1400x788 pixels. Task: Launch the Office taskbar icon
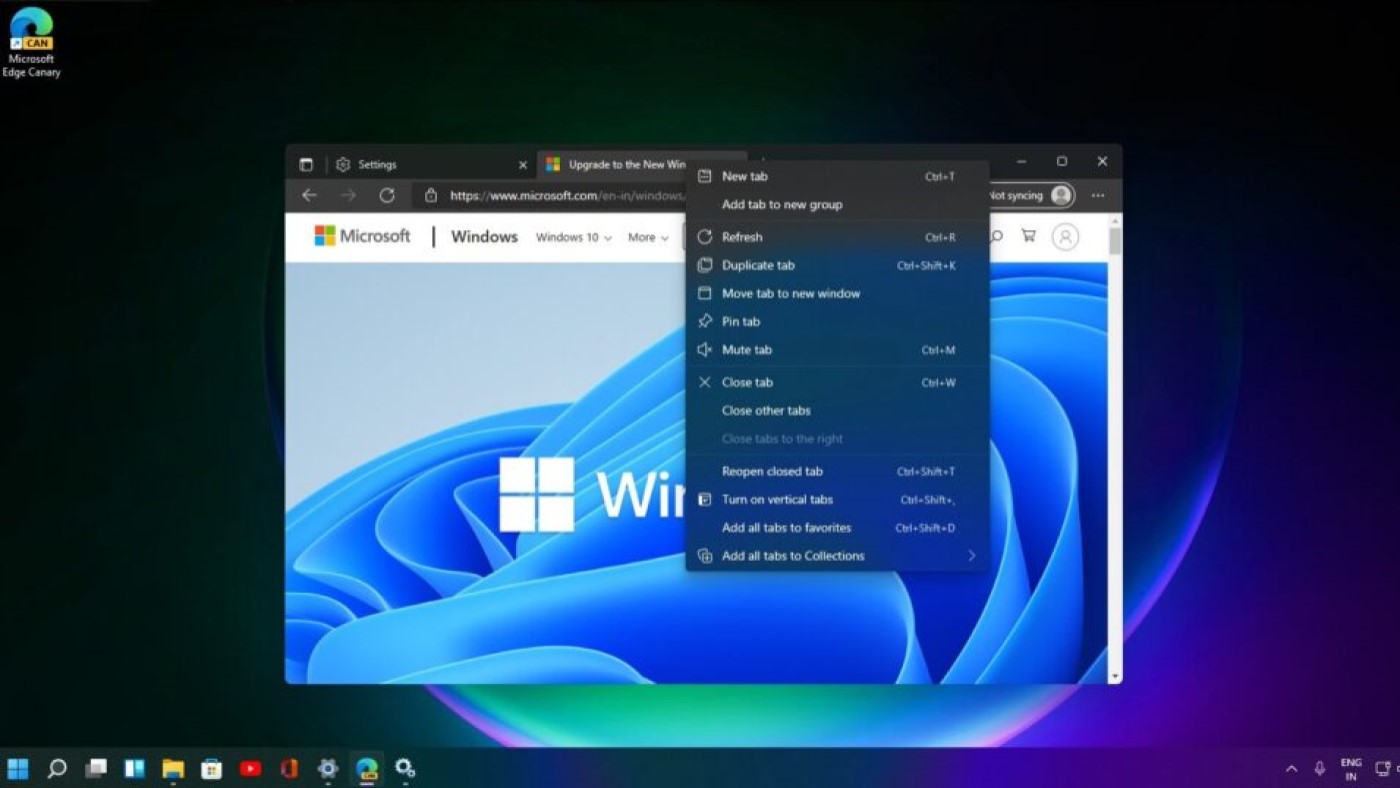click(x=289, y=768)
